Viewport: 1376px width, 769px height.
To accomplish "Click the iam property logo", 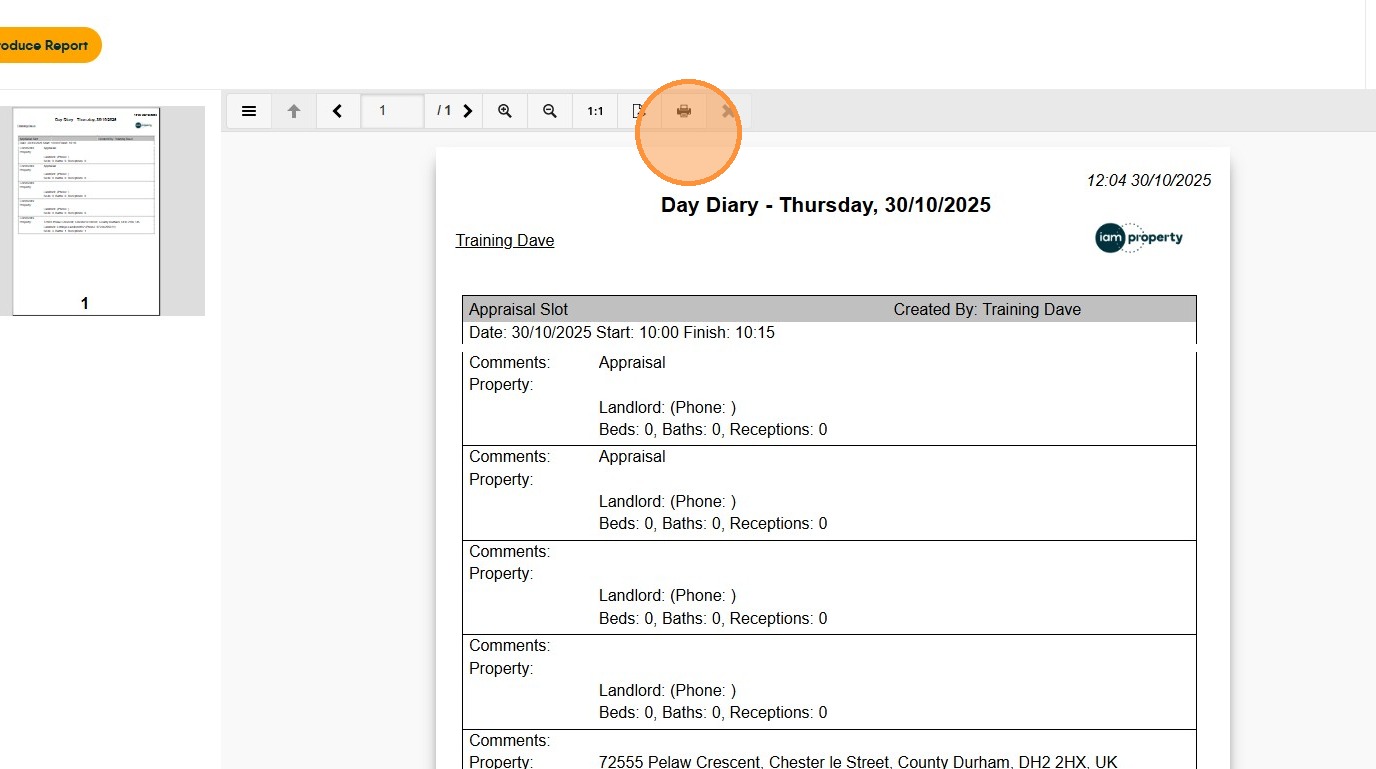I will click(x=1139, y=238).
